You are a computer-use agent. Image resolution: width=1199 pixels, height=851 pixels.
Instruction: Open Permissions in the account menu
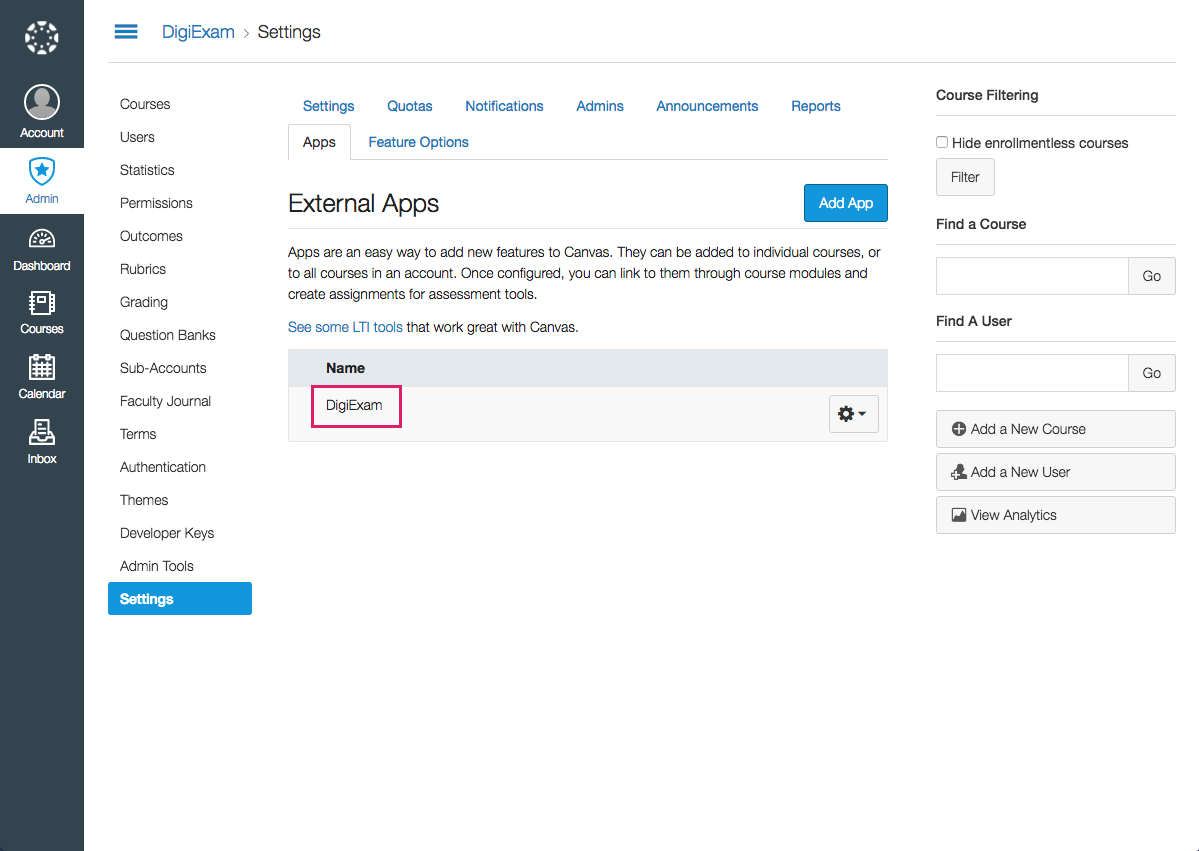pyautogui.click(x=156, y=203)
